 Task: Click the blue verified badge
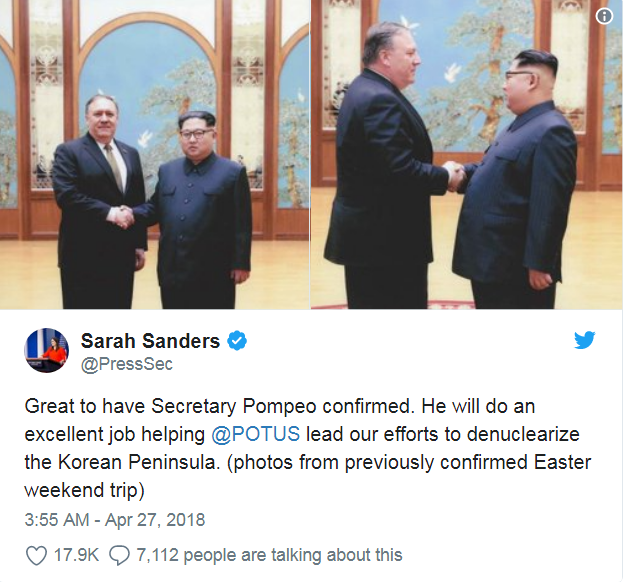coord(237,341)
